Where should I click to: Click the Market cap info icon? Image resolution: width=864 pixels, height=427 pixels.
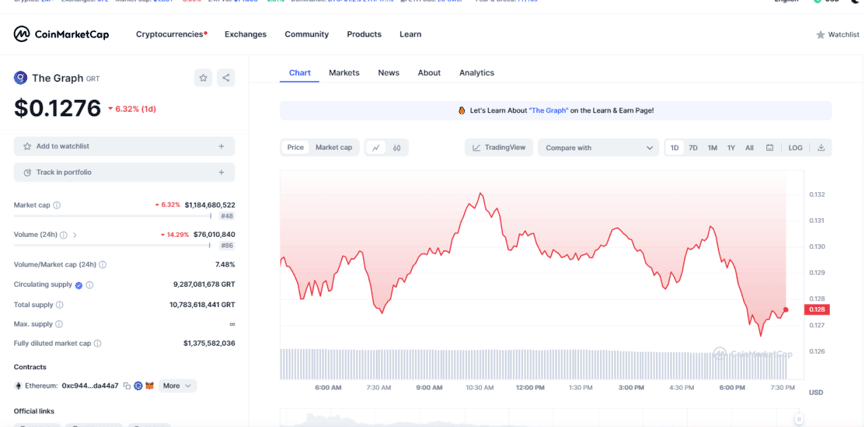(x=56, y=205)
